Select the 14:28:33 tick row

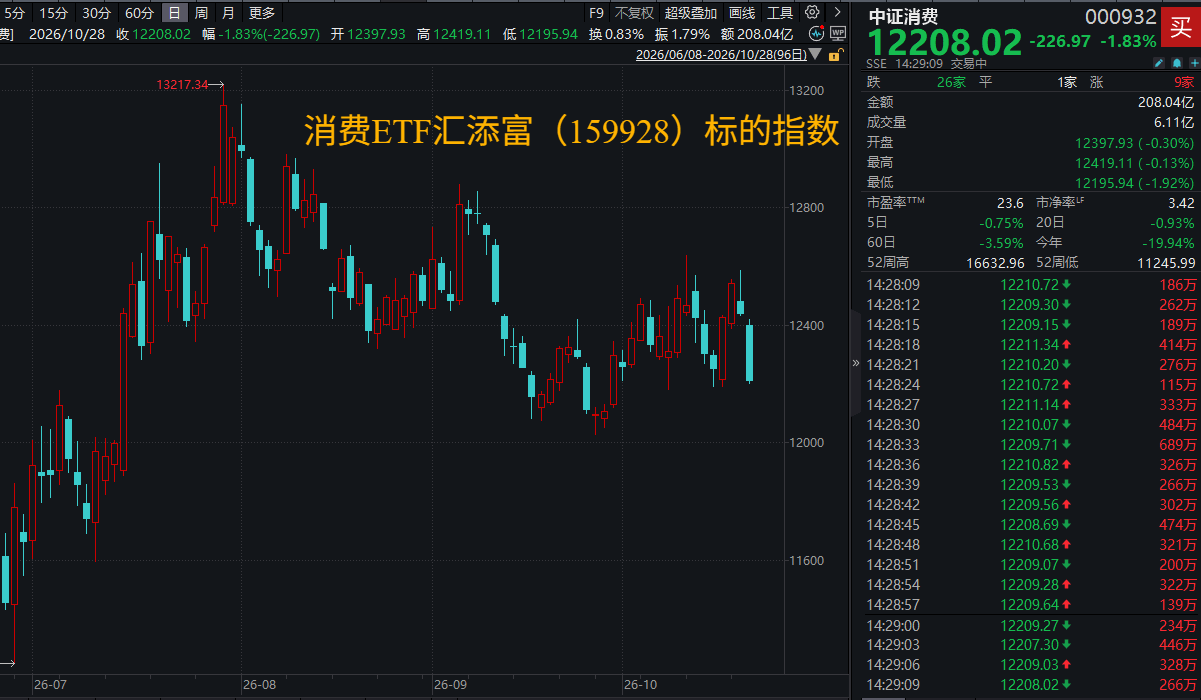pyautogui.click(x=1031, y=444)
